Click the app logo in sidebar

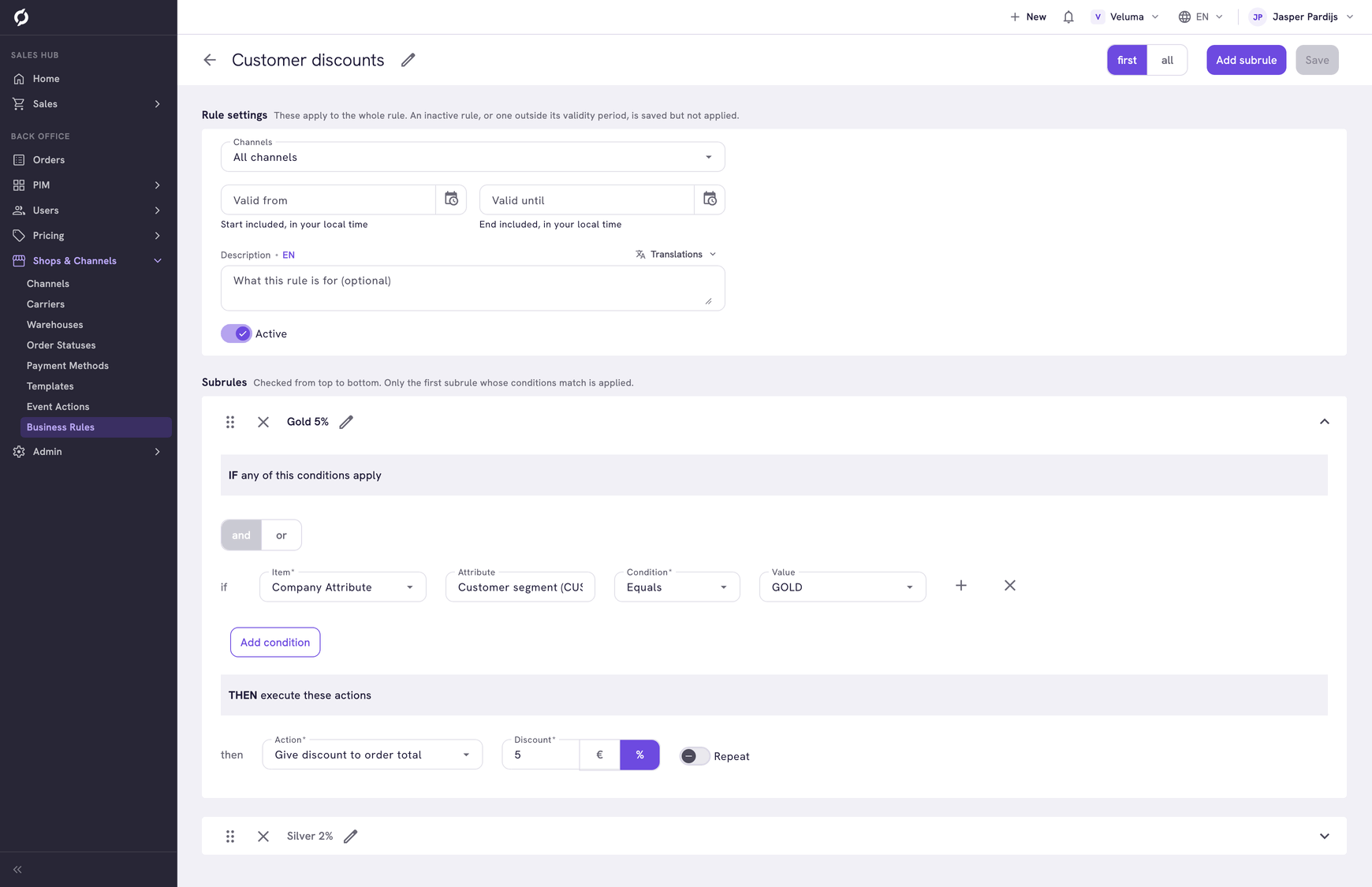click(x=21, y=17)
